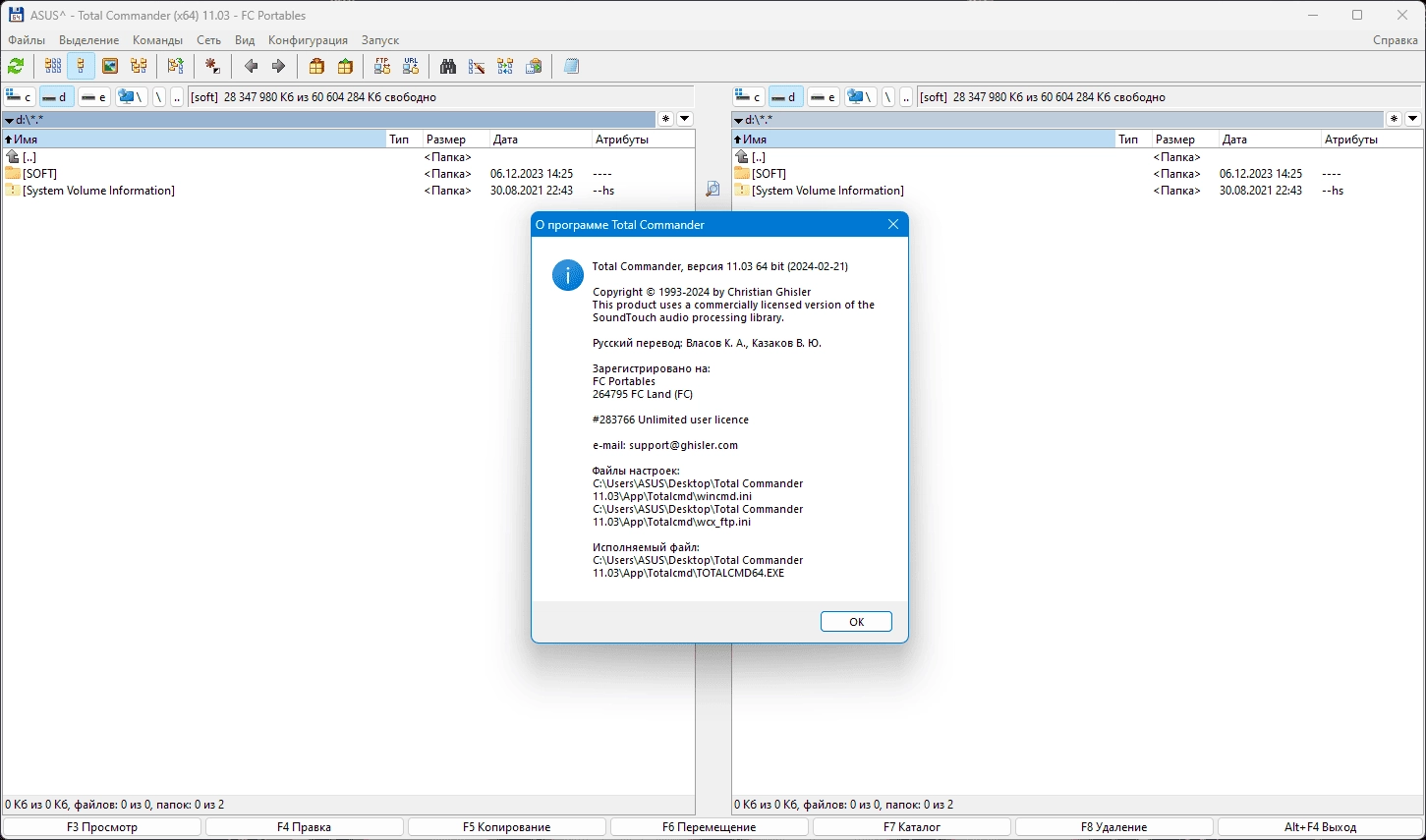Screen dimensions: 1426x840
Task: Open multi-rename tool icon
Action: [x=477, y=66]
